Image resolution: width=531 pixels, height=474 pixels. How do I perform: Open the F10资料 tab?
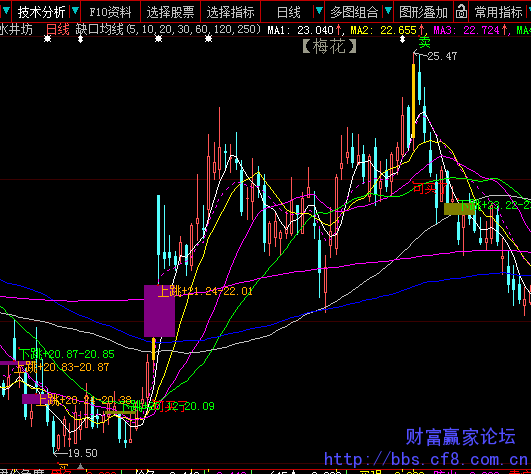pyautogui.click(x=110, y=13)
